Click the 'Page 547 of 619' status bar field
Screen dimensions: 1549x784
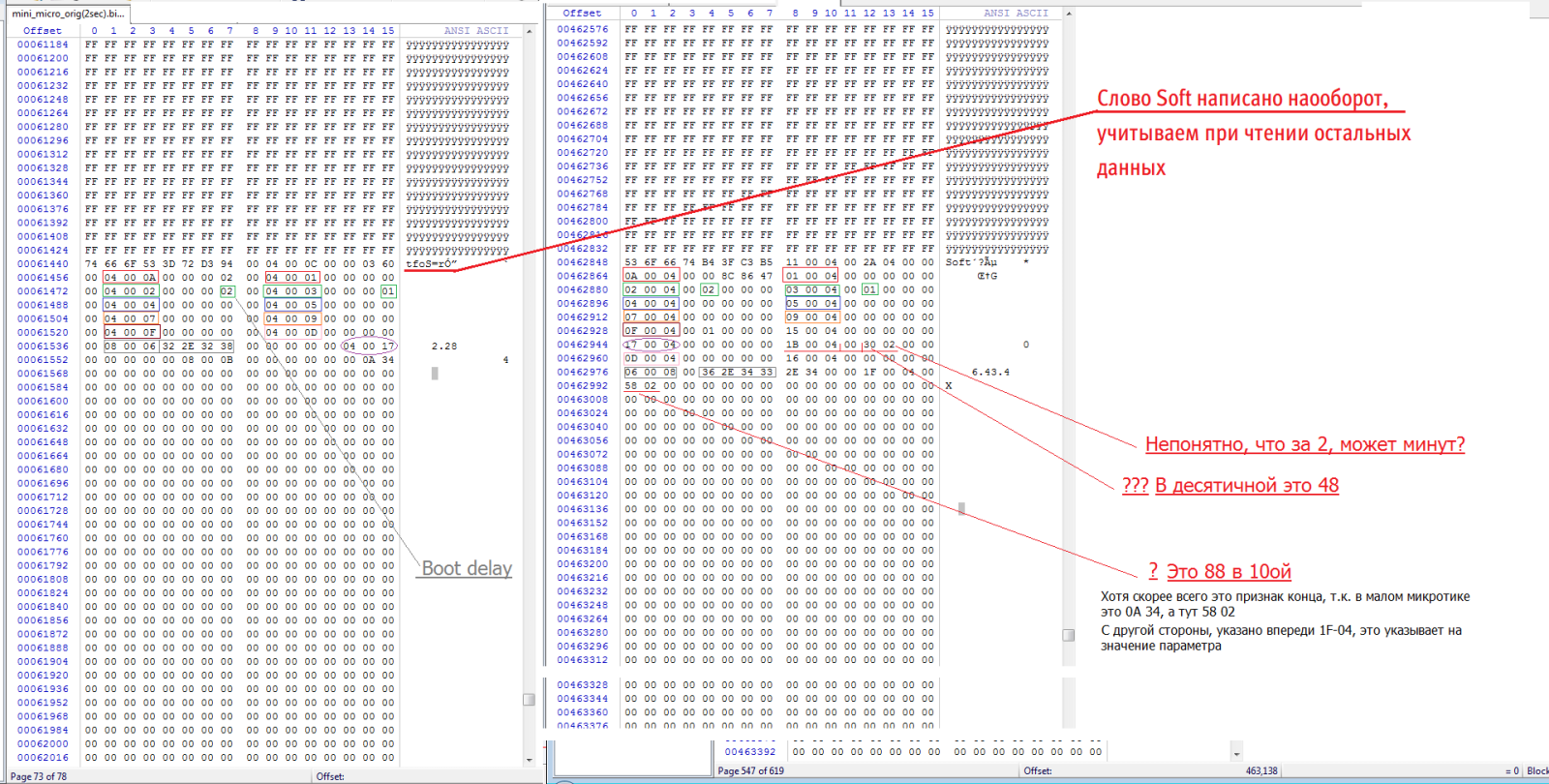point(751,771)
